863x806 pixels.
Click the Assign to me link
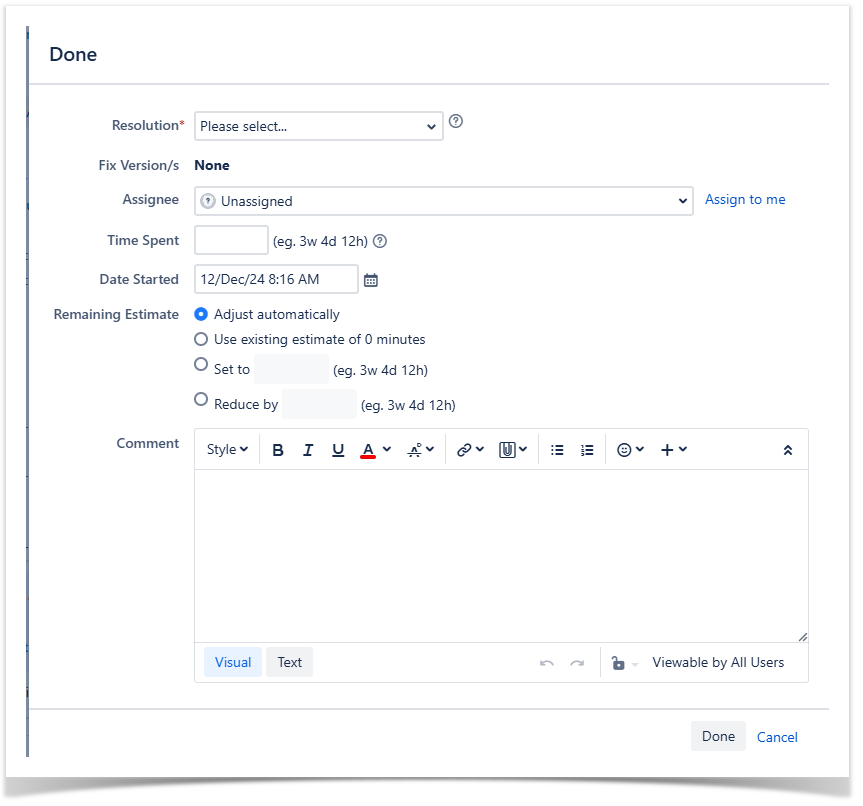pos(745,200)
